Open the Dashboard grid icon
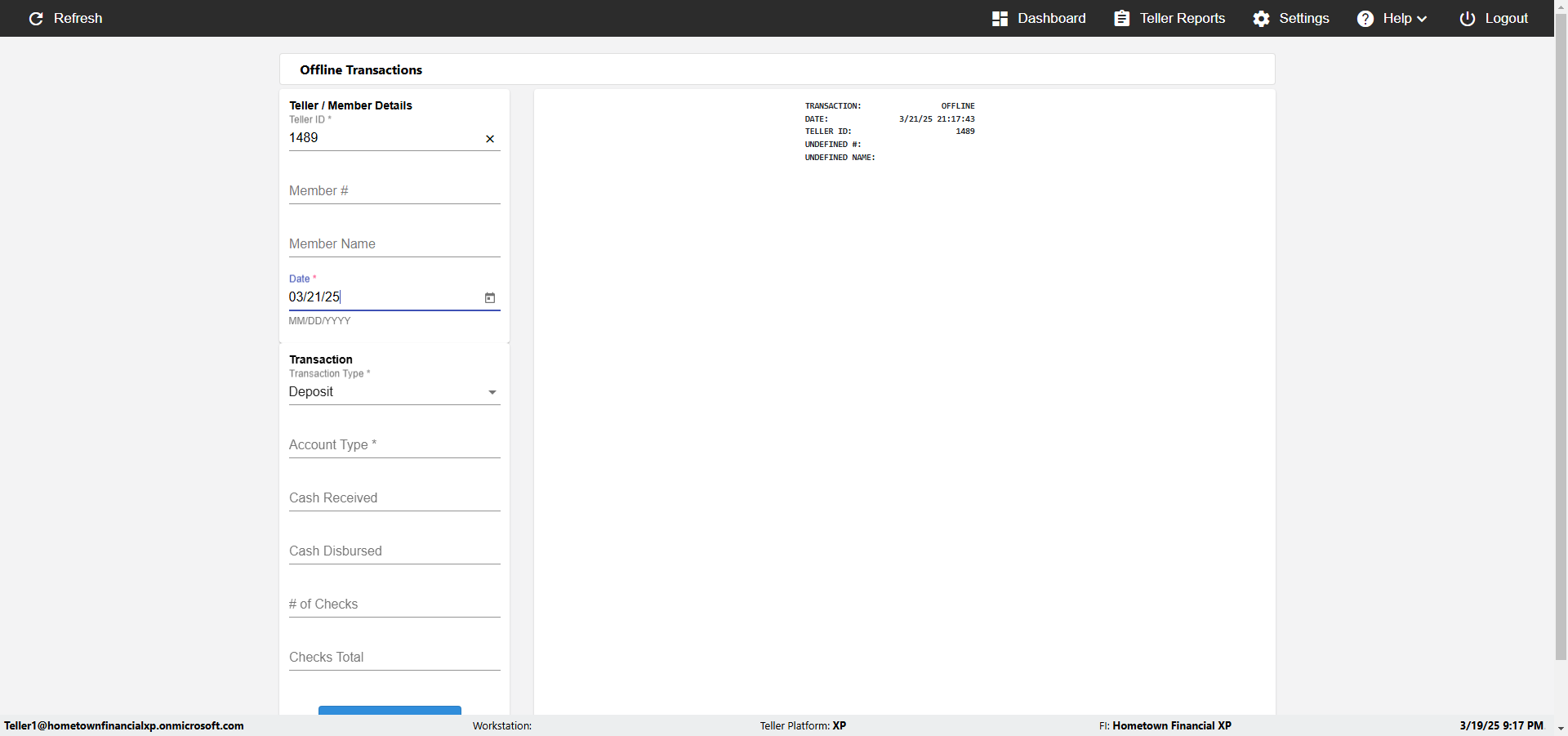Screen dimensions: 1568x736 (x=1000, y=18)
